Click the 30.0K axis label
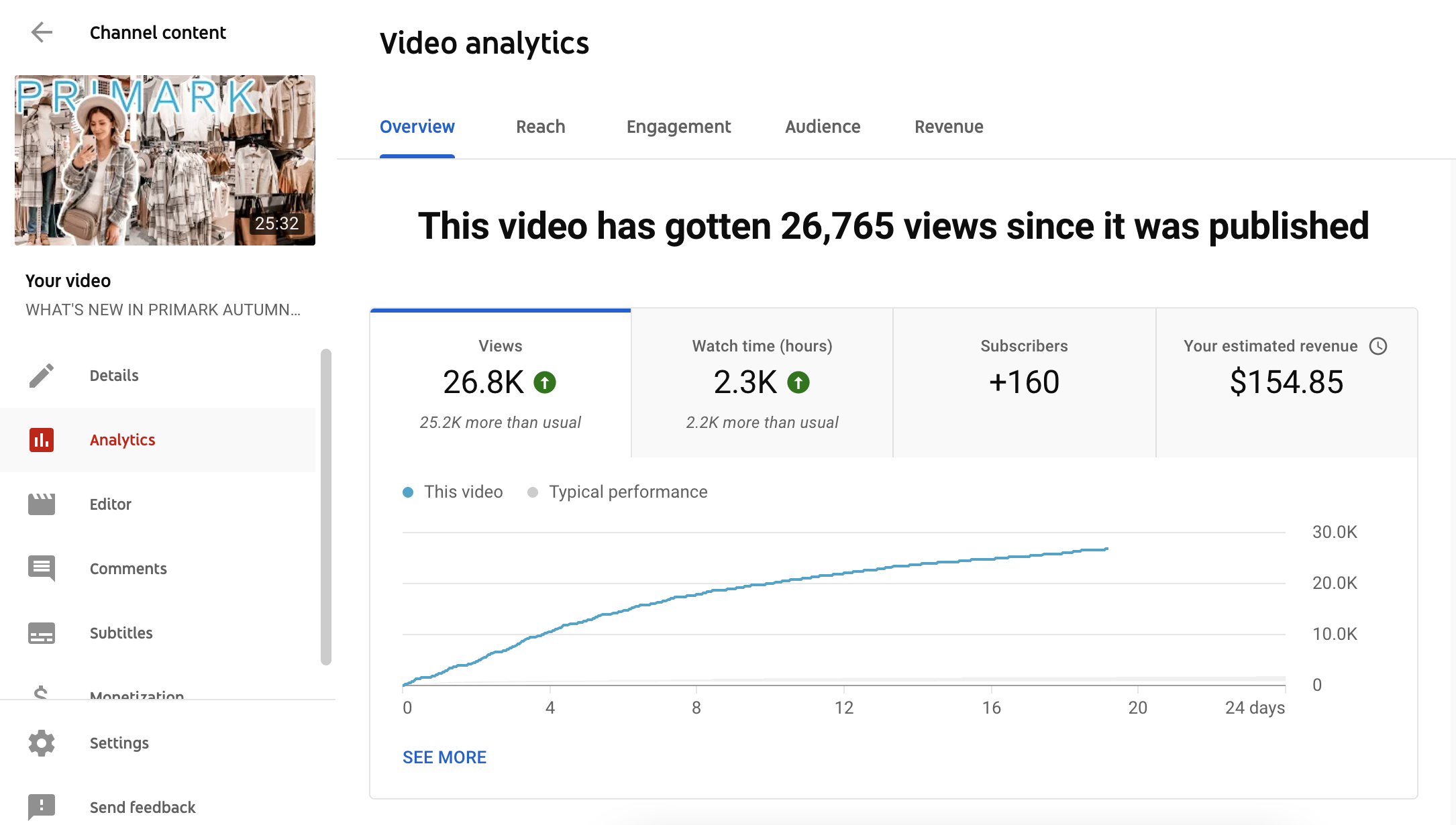Image resolution: width=1456 pixels, height=825 pixels. (1335, 532)
